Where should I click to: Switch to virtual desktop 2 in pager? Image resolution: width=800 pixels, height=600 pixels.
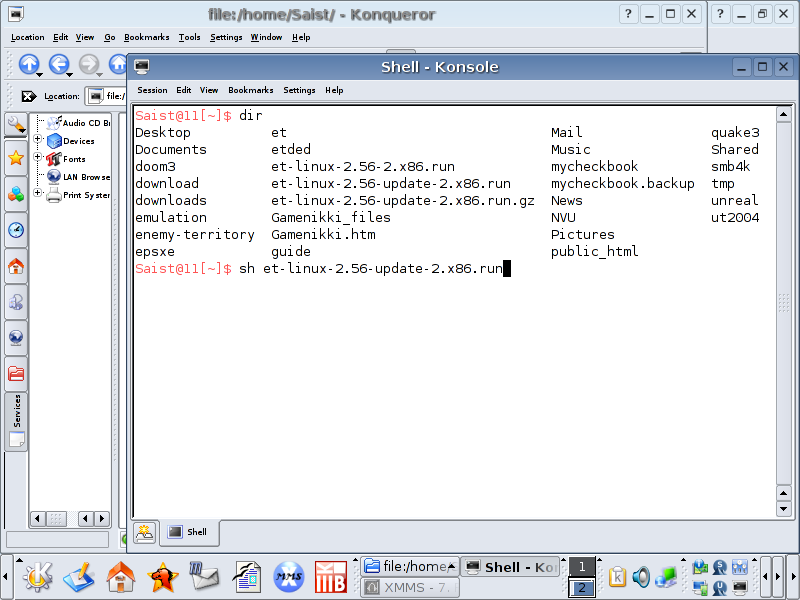[x=582, y=588]
